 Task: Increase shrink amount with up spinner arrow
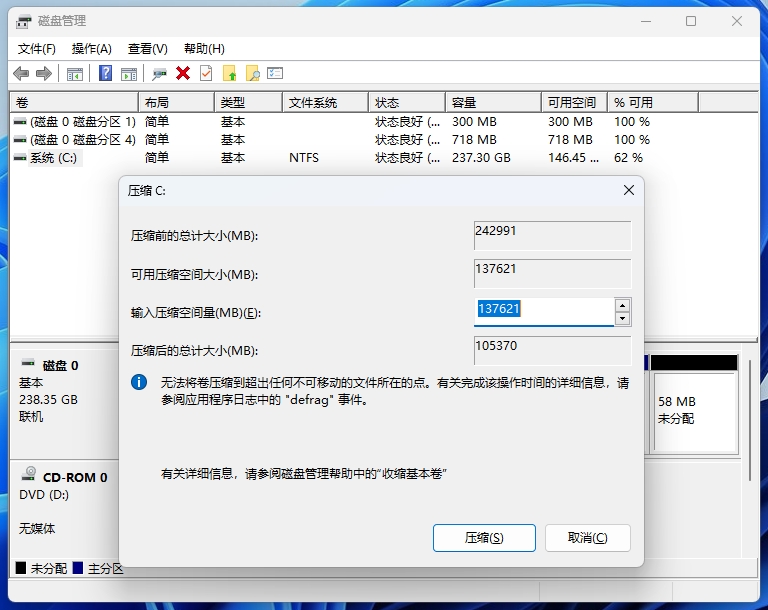(622, 305)
